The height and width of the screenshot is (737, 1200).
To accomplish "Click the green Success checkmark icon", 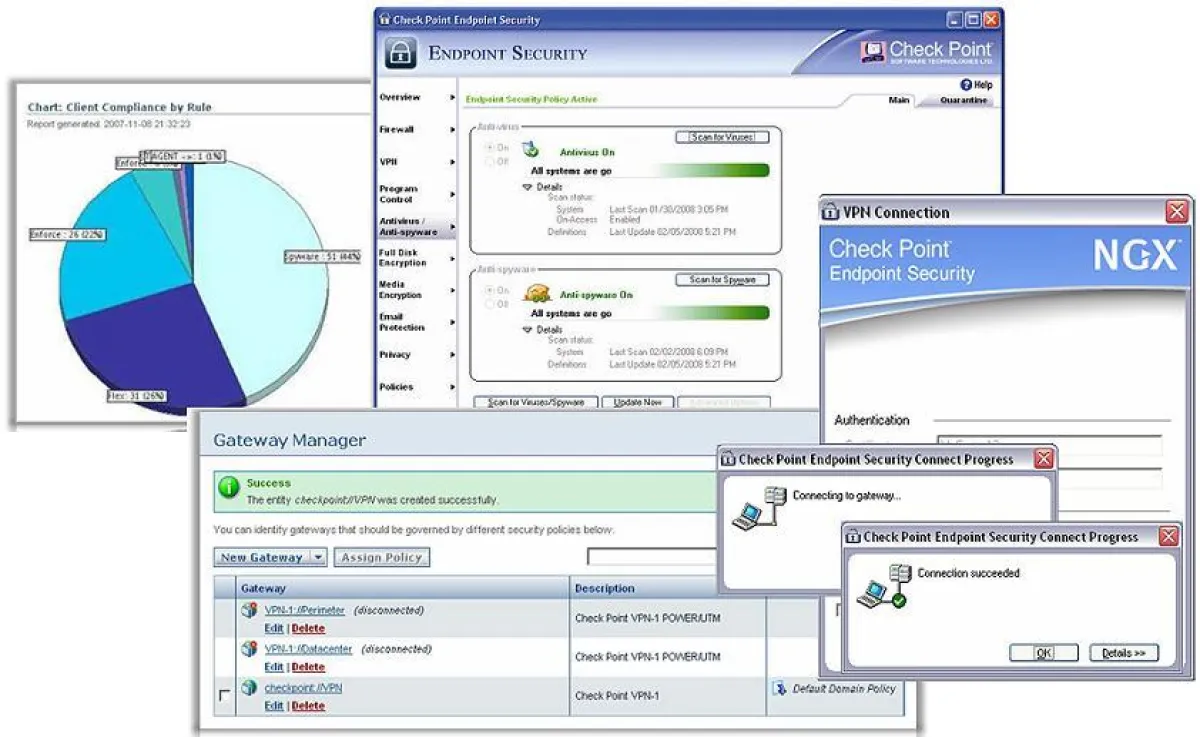I will click(x=228, y=485).
